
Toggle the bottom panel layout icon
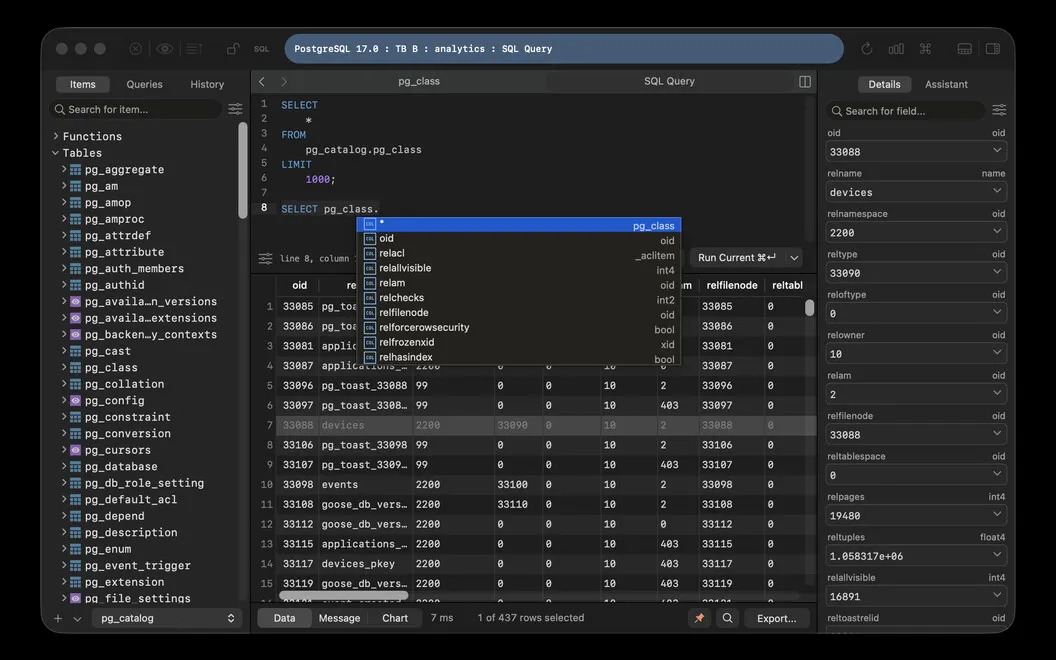[x=964, y=48]
